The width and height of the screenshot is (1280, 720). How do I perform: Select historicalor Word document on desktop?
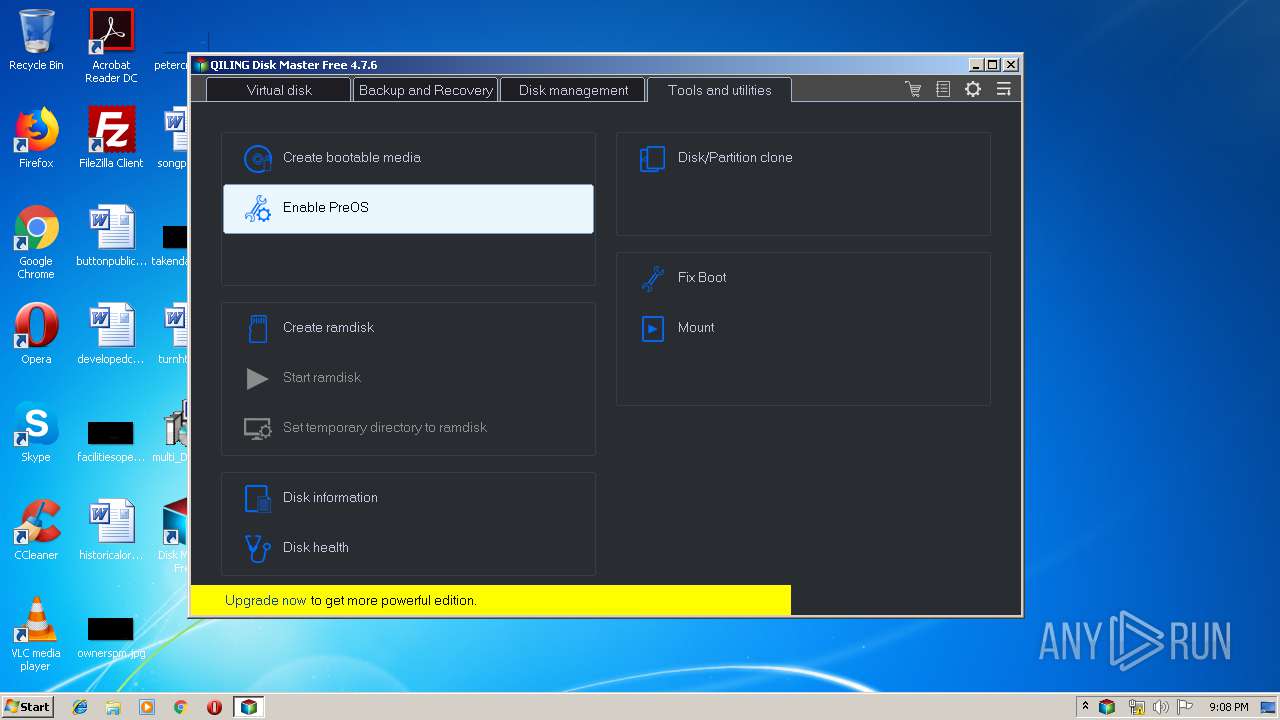pyautogui.click(x=111, y=530)
